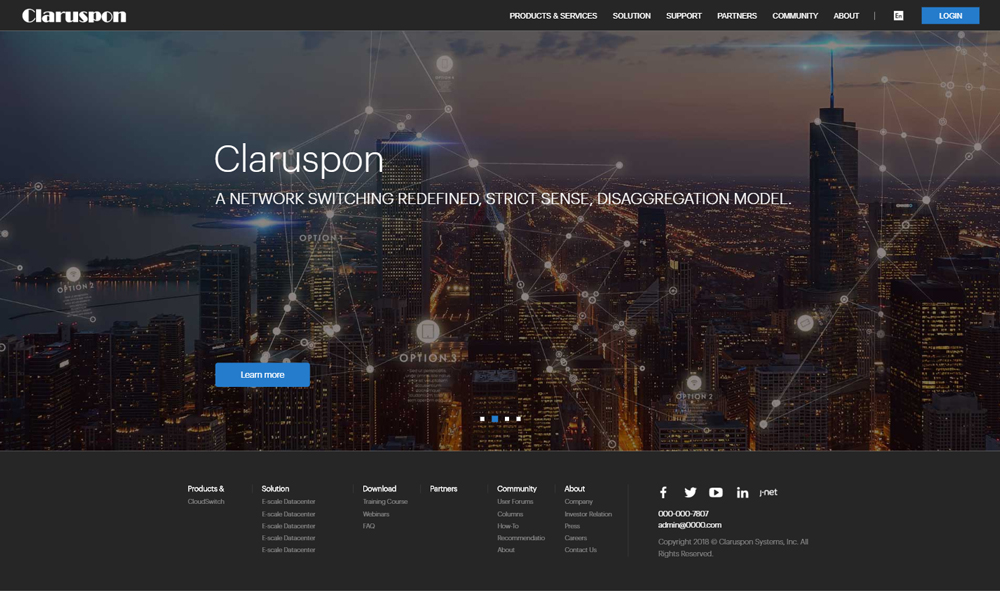The image size is (1000, 591).
Task: Expand the Community navigation menu
Action: [x=795, y=16]
